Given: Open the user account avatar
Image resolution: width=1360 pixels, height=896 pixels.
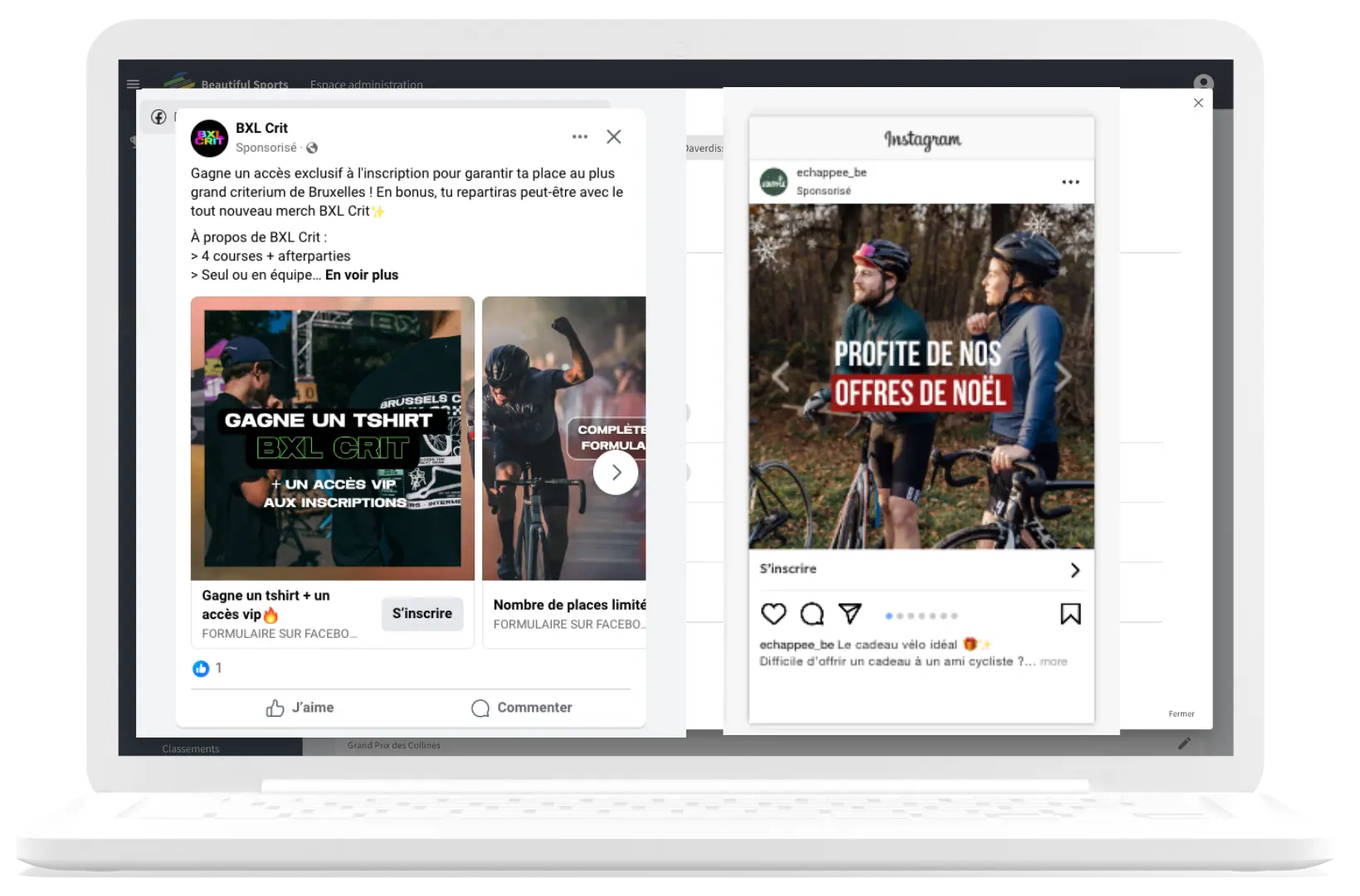Looking at the screenshot, I should point(1203,83).
